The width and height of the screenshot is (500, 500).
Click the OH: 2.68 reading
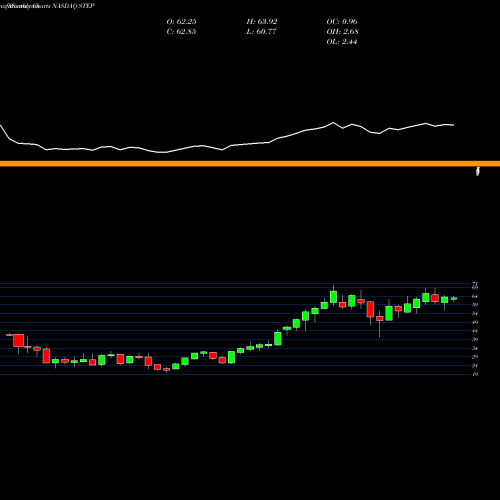(x=342, y=32)
